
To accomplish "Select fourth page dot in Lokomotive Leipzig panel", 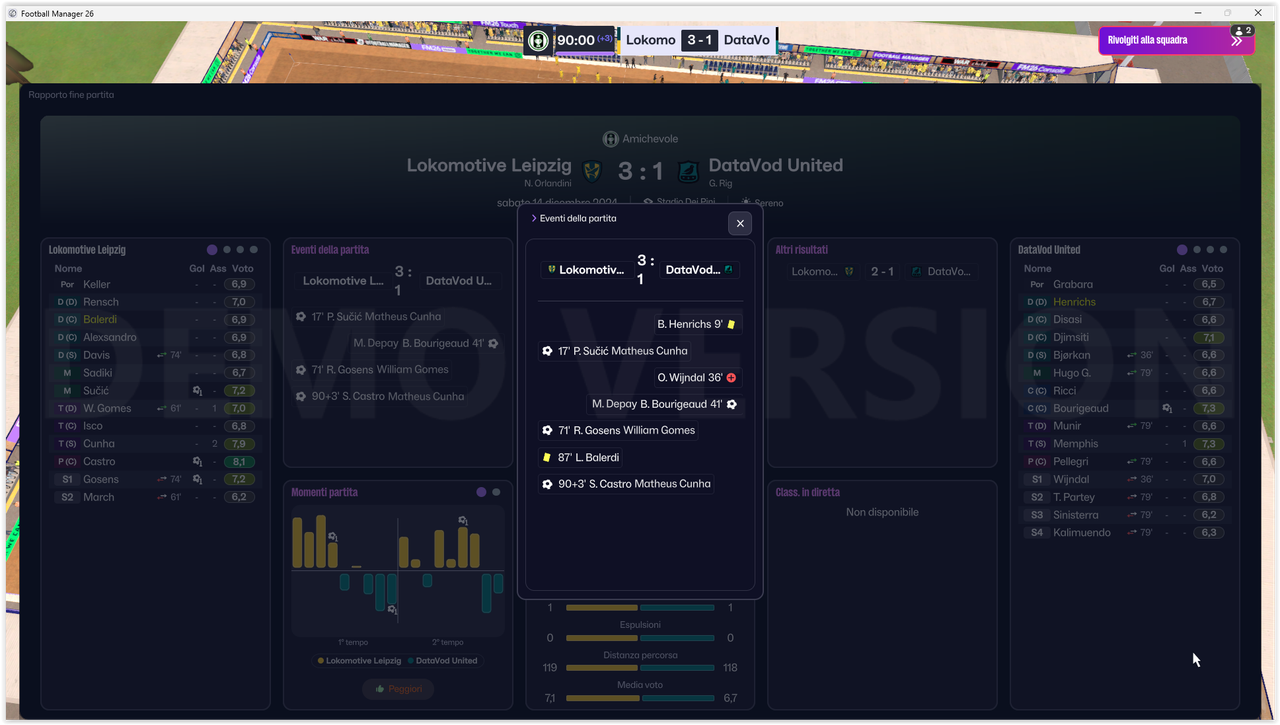I will (254, 250).
